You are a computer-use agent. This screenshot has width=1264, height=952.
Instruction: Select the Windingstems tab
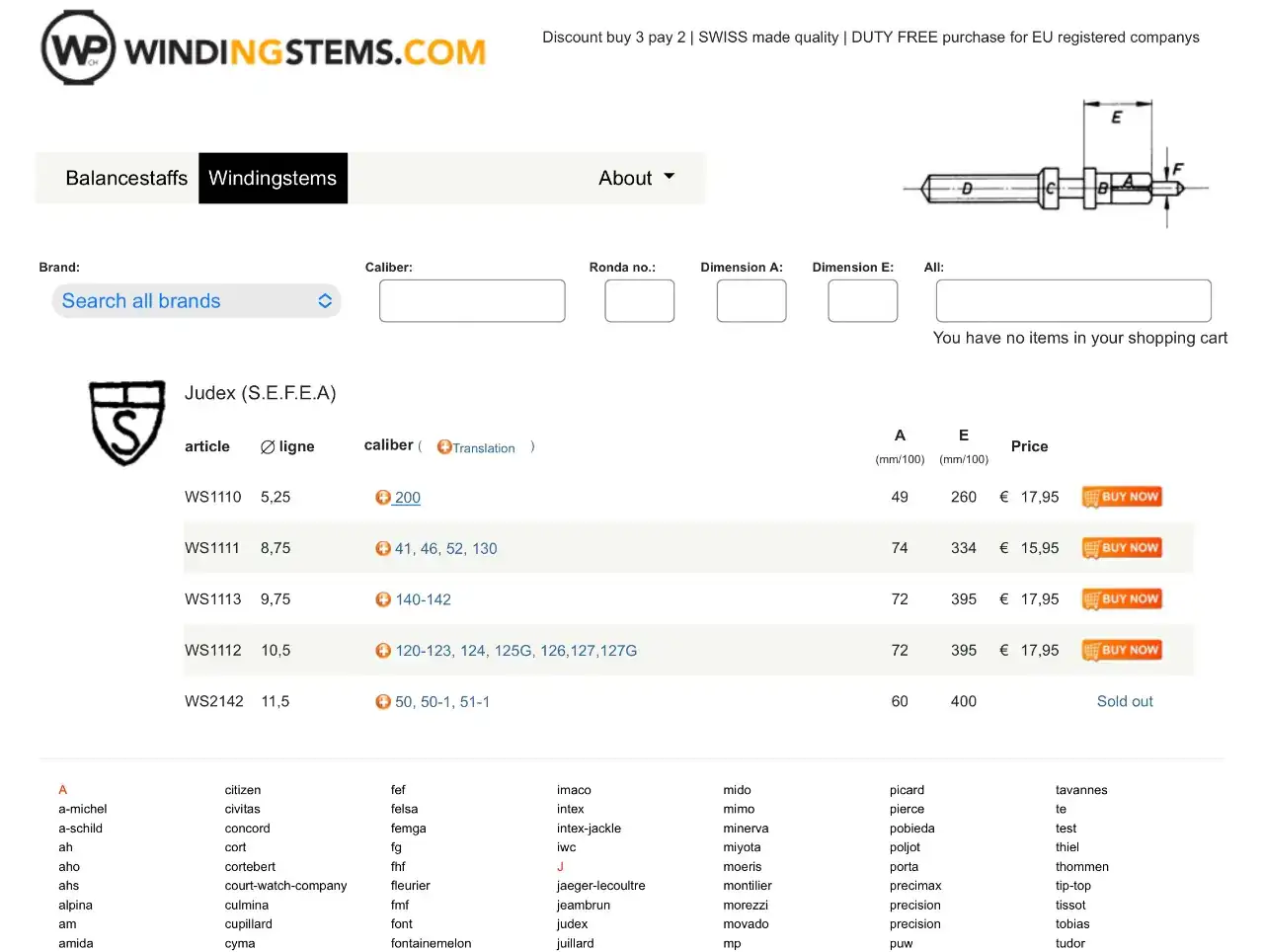coord(273,178)
